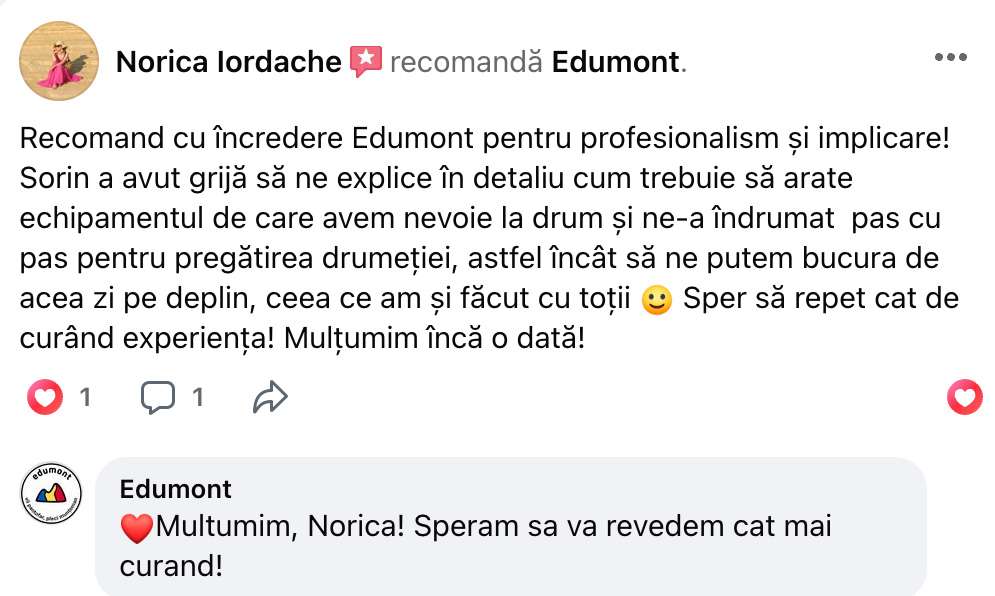Share the post with the arrow icon
This screenshot has height=596, width=995.
(x=270, y=398)
